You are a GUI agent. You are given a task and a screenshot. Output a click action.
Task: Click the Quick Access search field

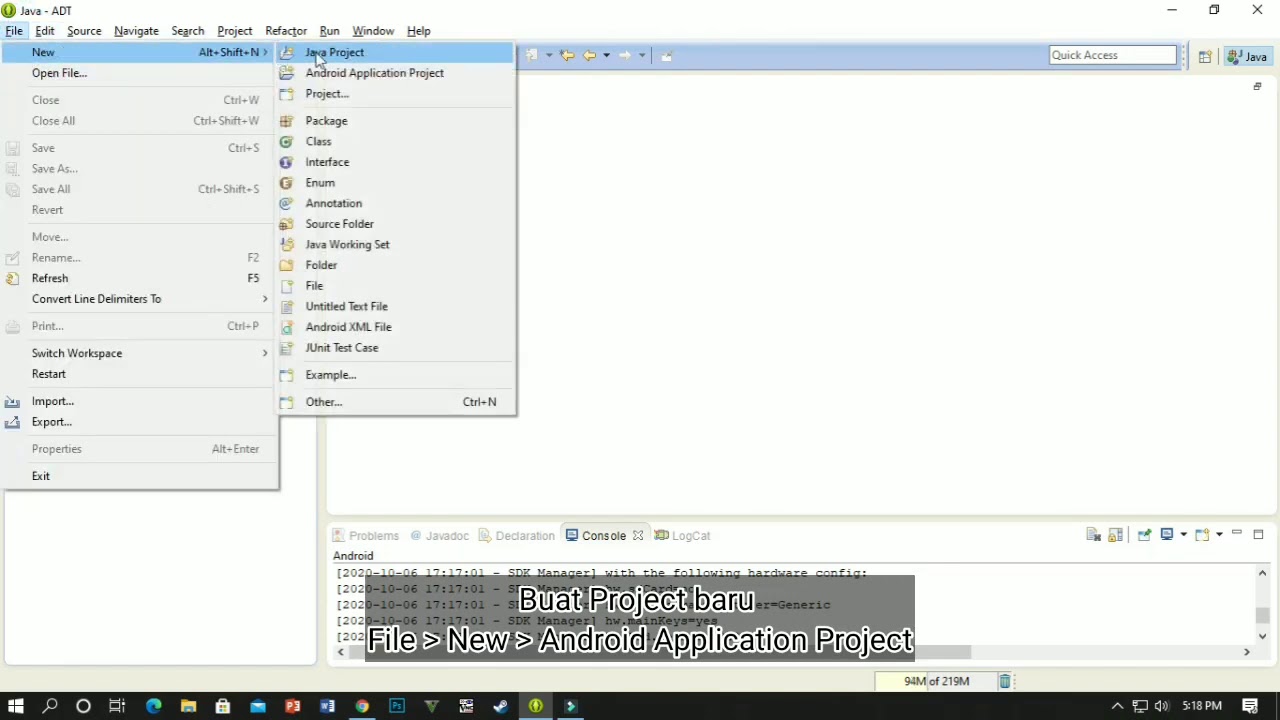coord(1113,55)
